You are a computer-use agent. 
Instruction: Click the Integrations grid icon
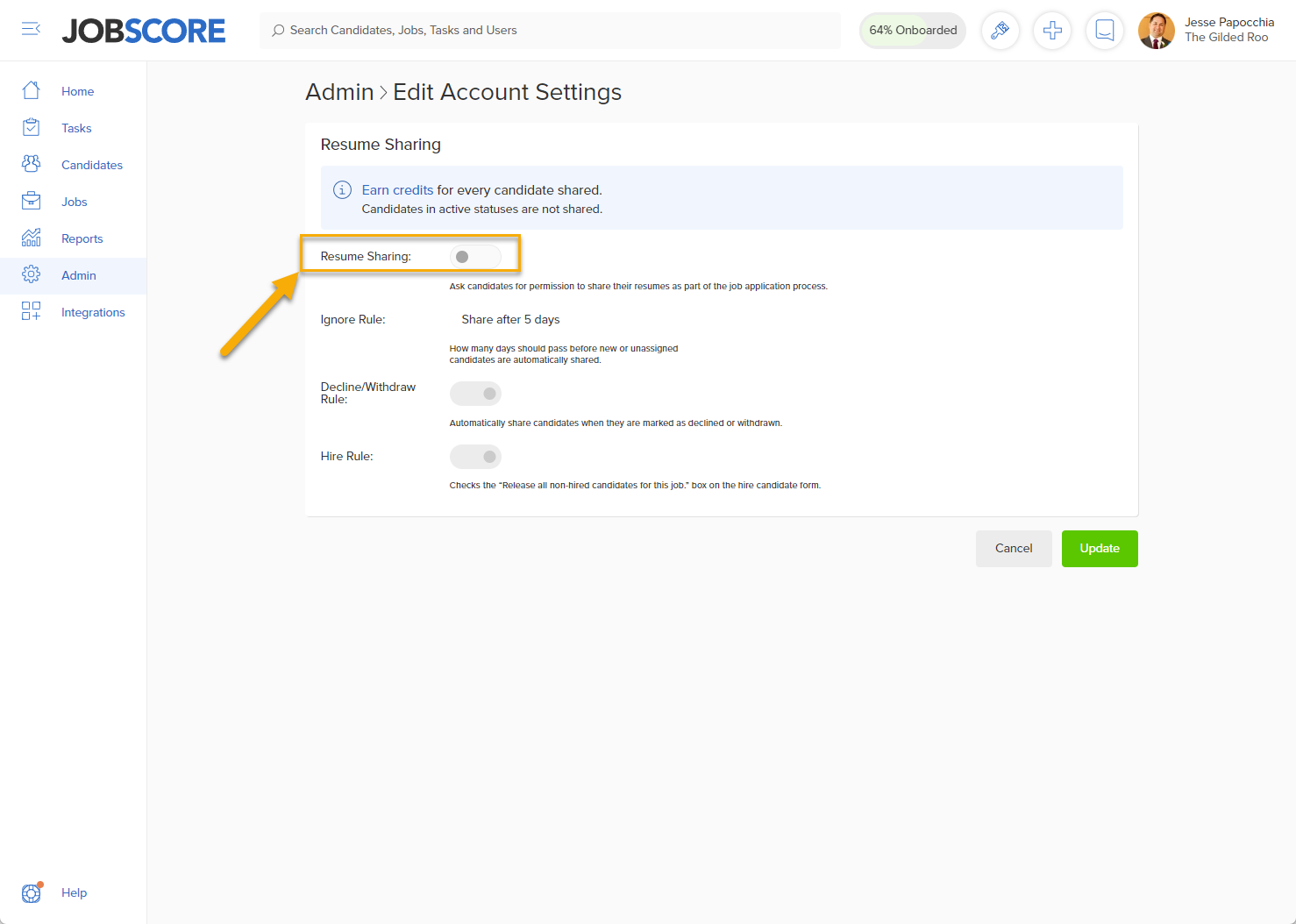click(31, 311)
